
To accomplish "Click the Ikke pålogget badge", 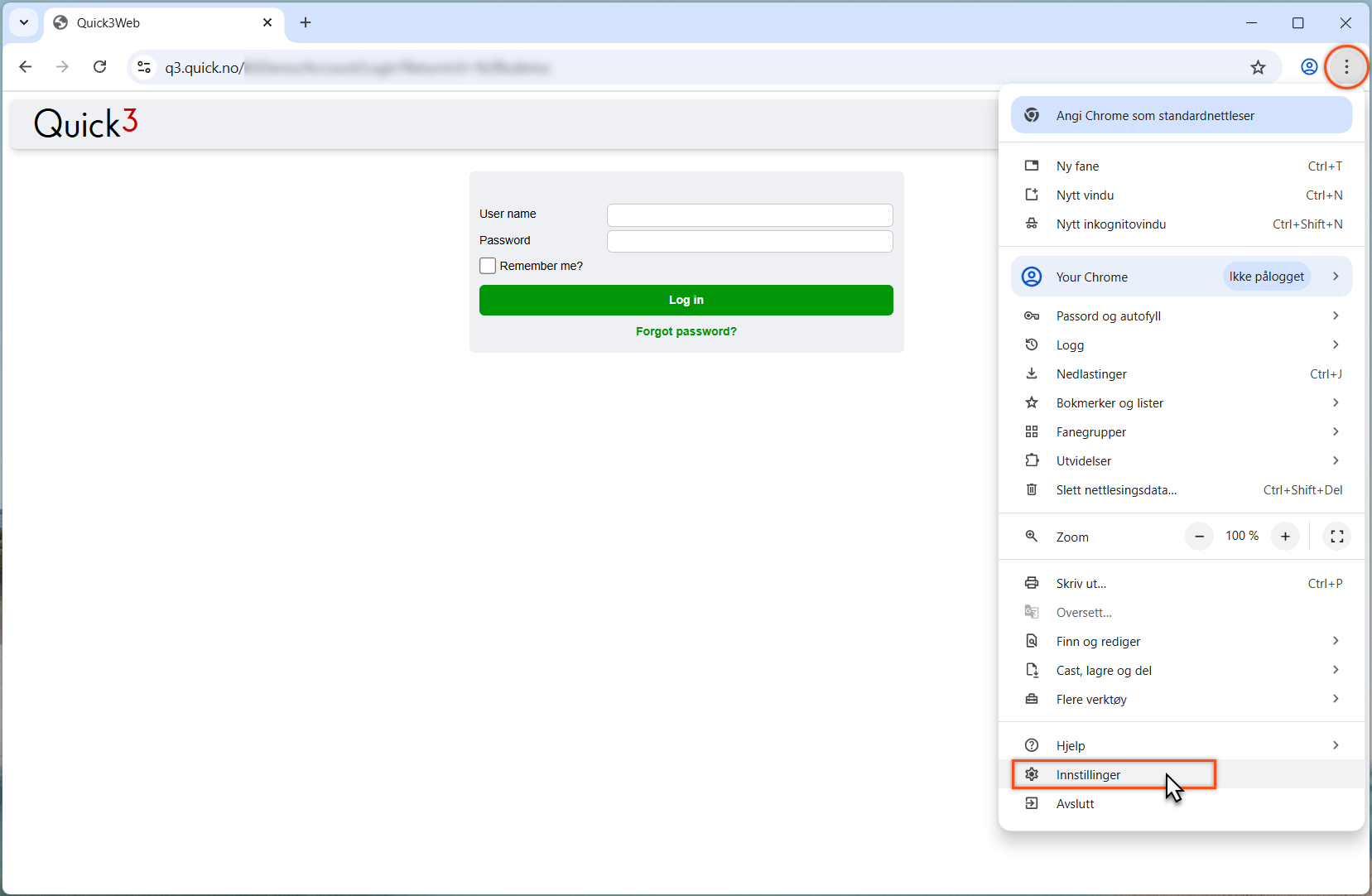I will coord(1266,277).
